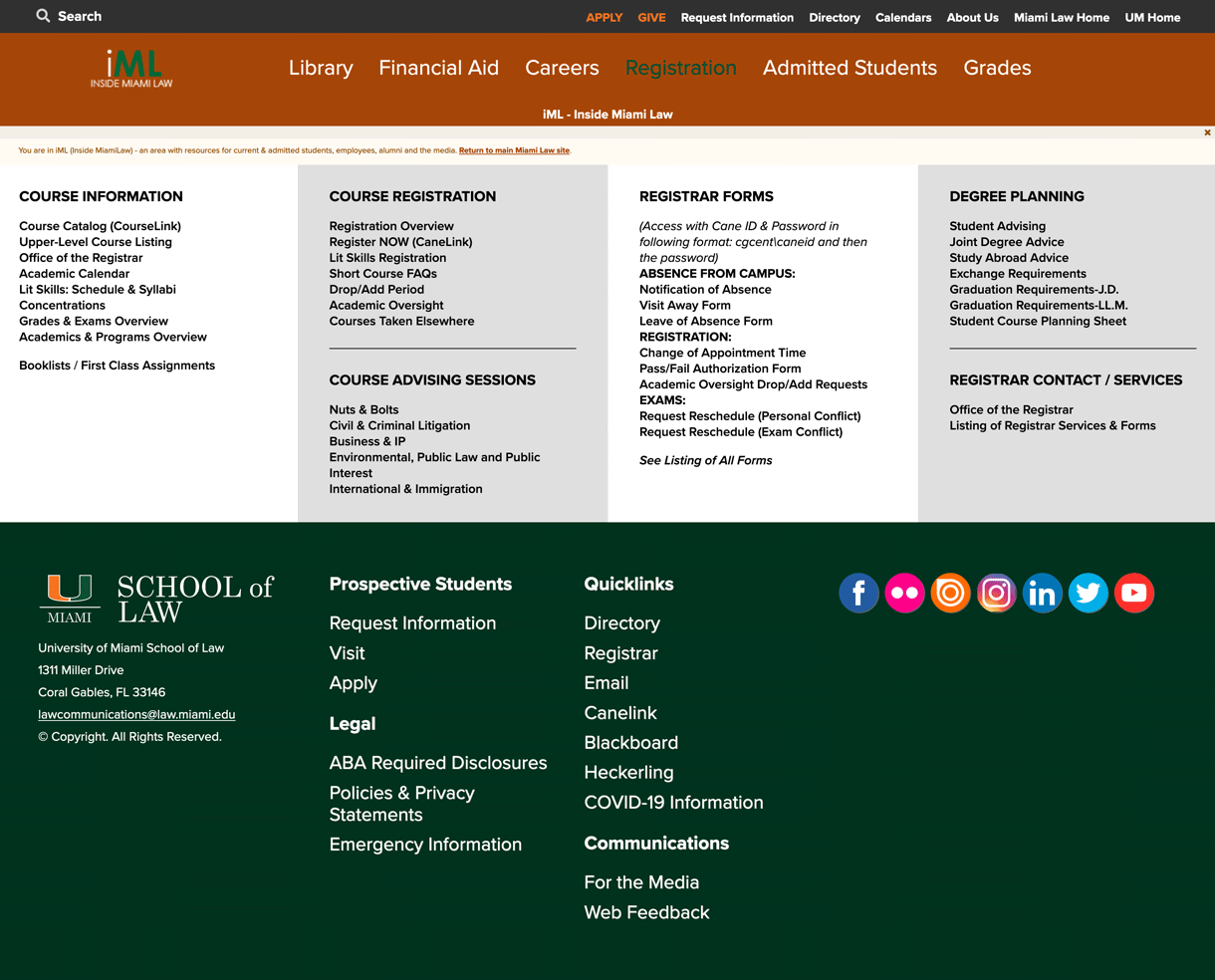Click Return to main Miami Law site

514,150
